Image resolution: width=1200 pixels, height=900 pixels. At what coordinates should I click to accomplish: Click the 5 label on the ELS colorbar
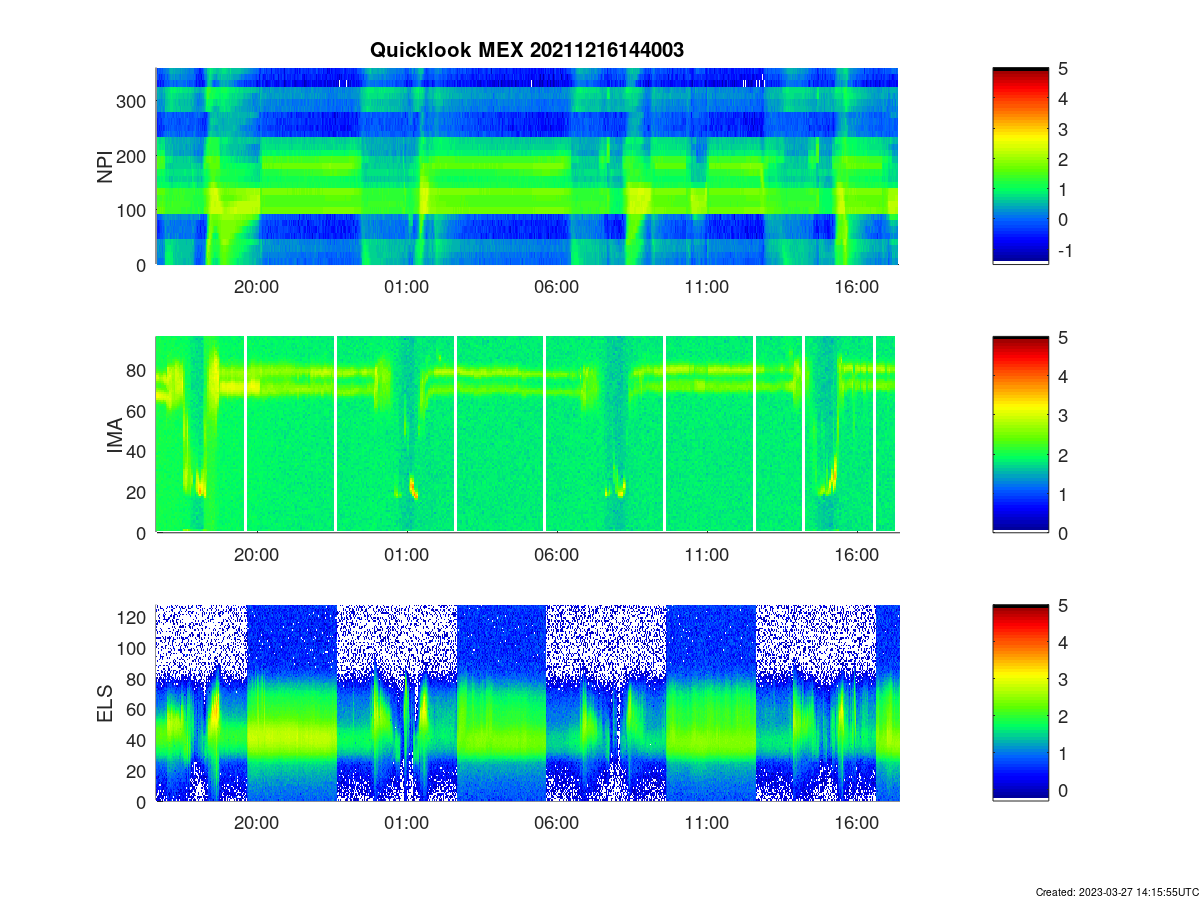[1063, 606]
